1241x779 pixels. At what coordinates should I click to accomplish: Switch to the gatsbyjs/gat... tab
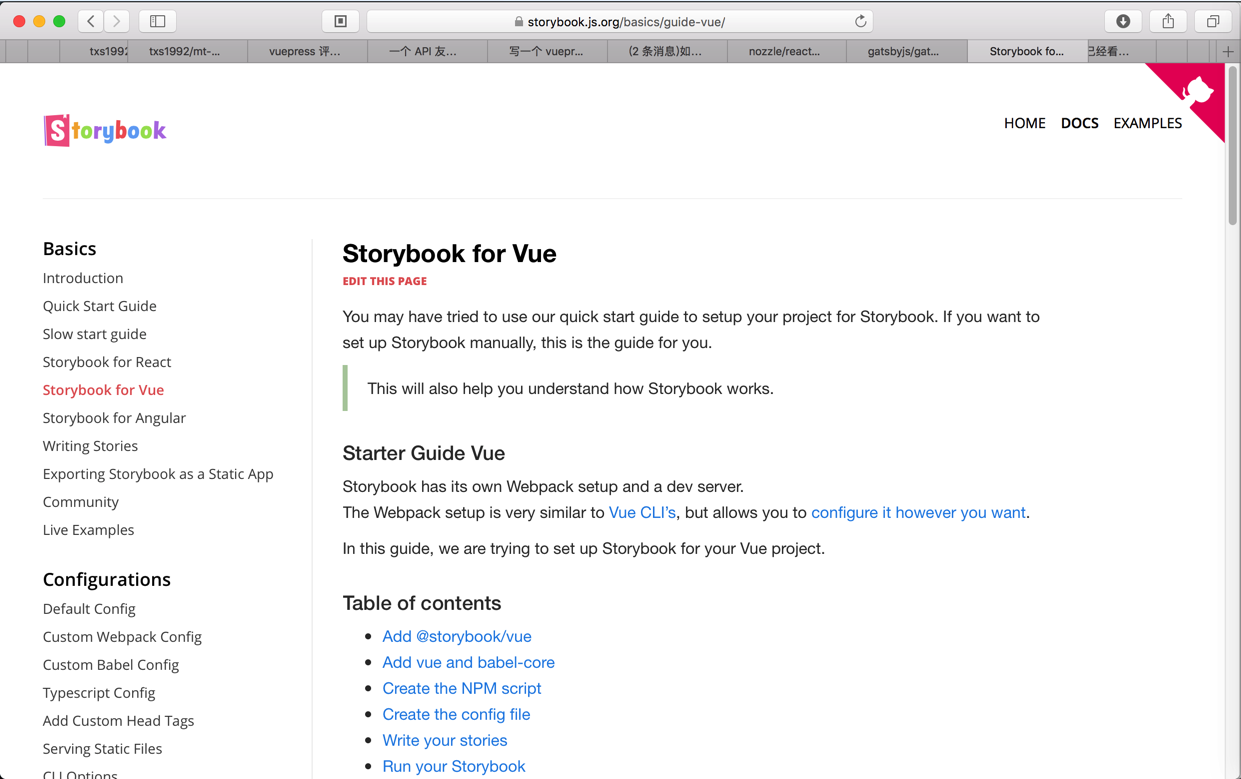[x=903, y=51]
